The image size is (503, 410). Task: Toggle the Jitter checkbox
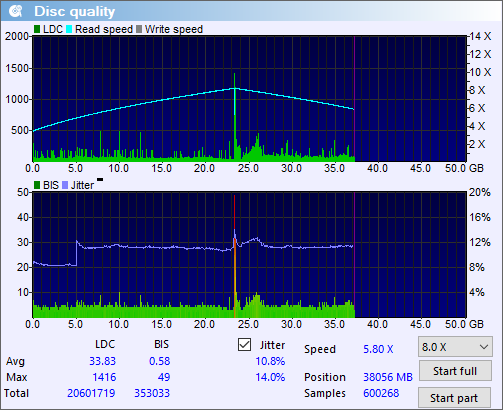pos(245,345)
